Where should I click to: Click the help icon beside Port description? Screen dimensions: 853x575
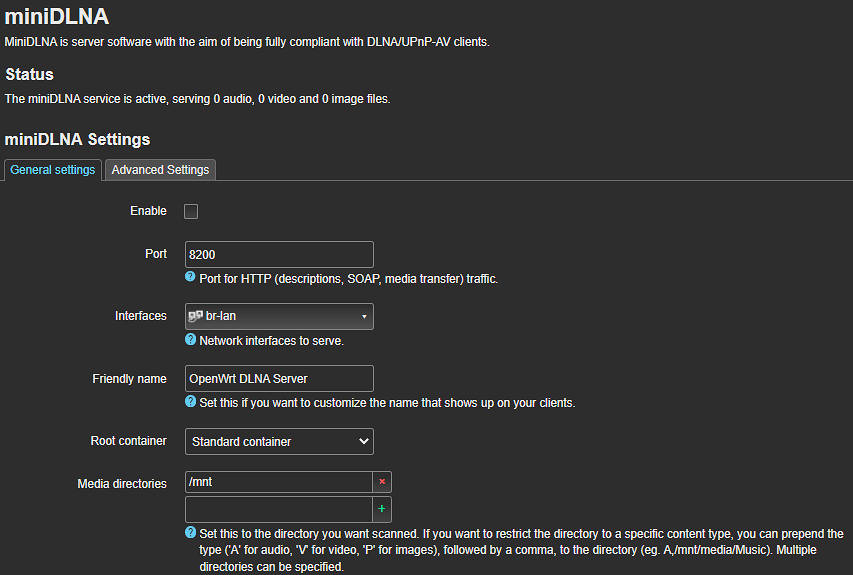(x=190, y=277)
